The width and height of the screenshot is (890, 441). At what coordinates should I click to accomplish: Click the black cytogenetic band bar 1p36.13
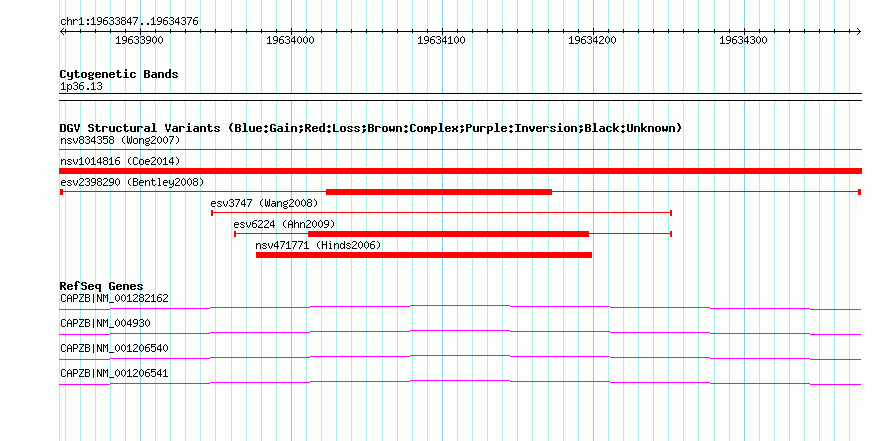(460, 96)
